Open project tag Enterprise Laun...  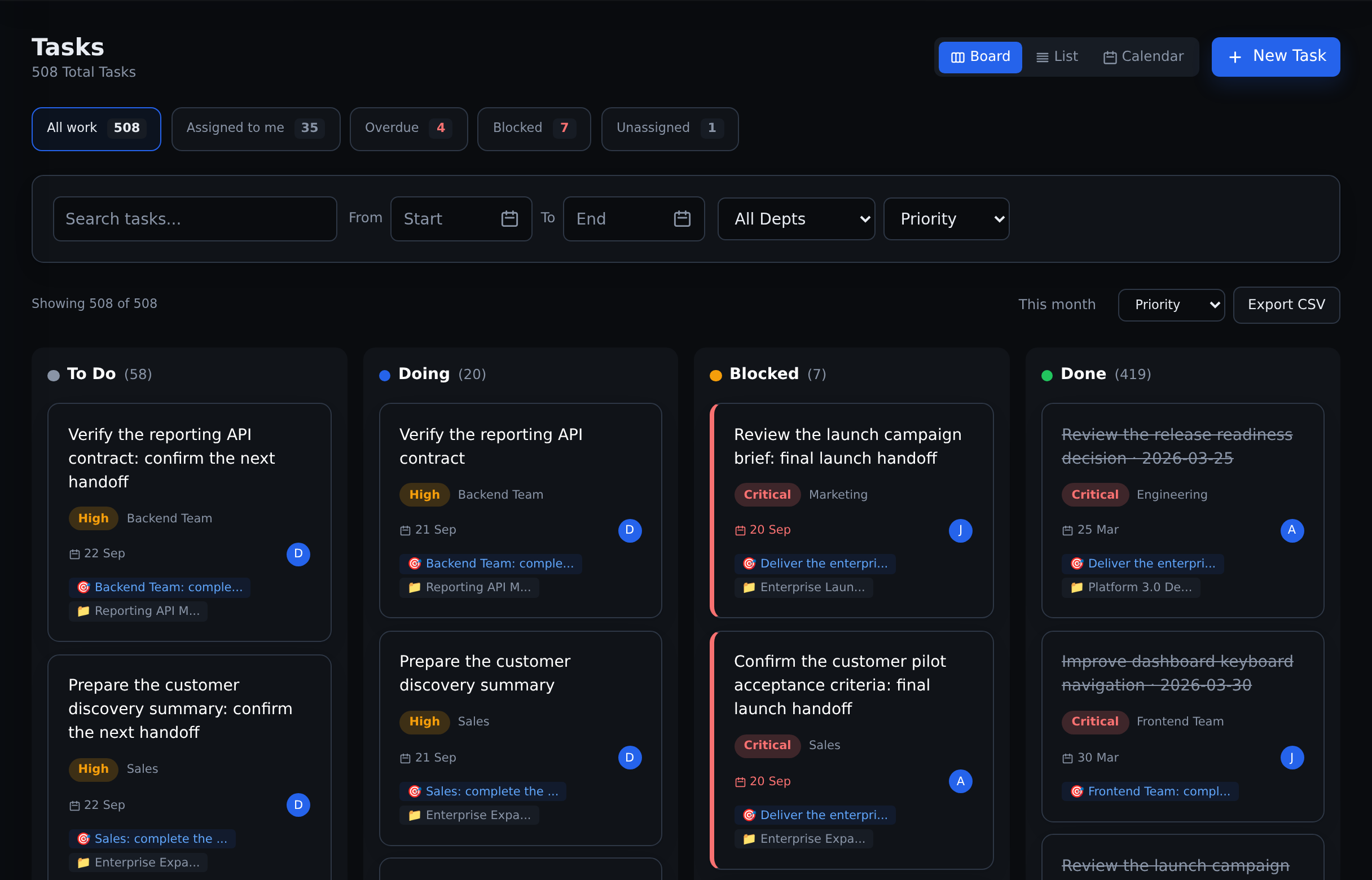coord(803,587)
